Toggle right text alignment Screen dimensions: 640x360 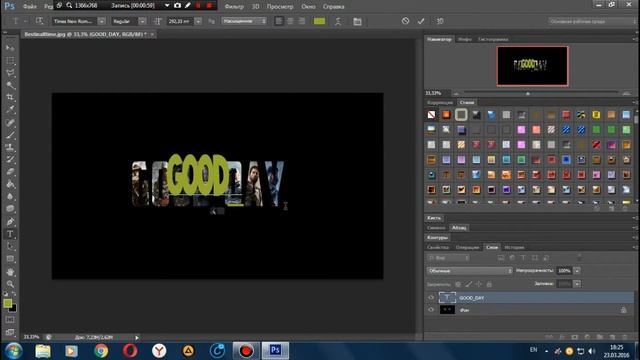pyautogui.click(x=302, y=21)
